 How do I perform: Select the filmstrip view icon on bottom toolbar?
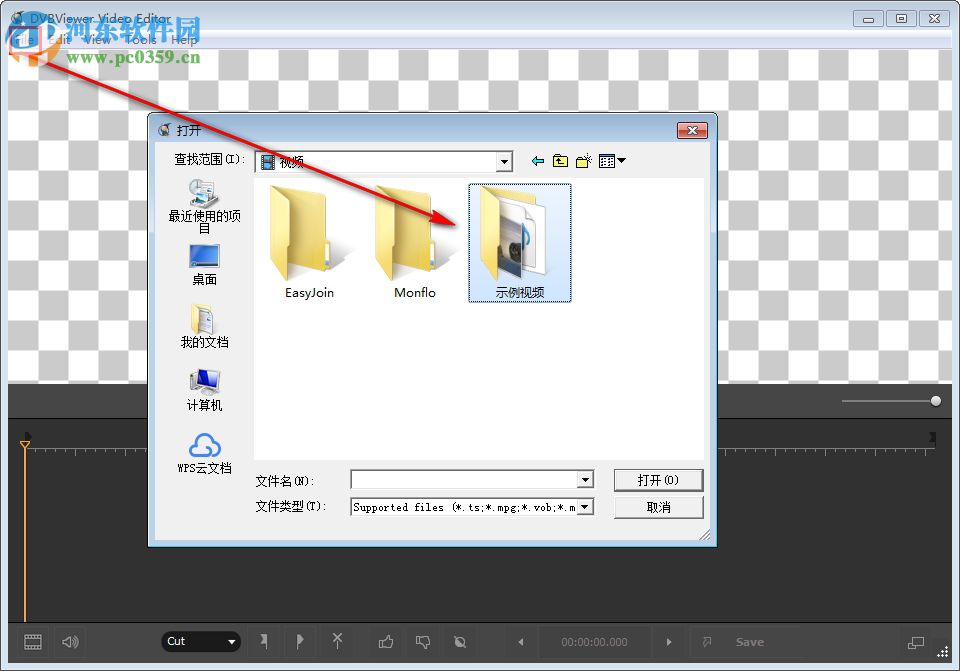33,642
